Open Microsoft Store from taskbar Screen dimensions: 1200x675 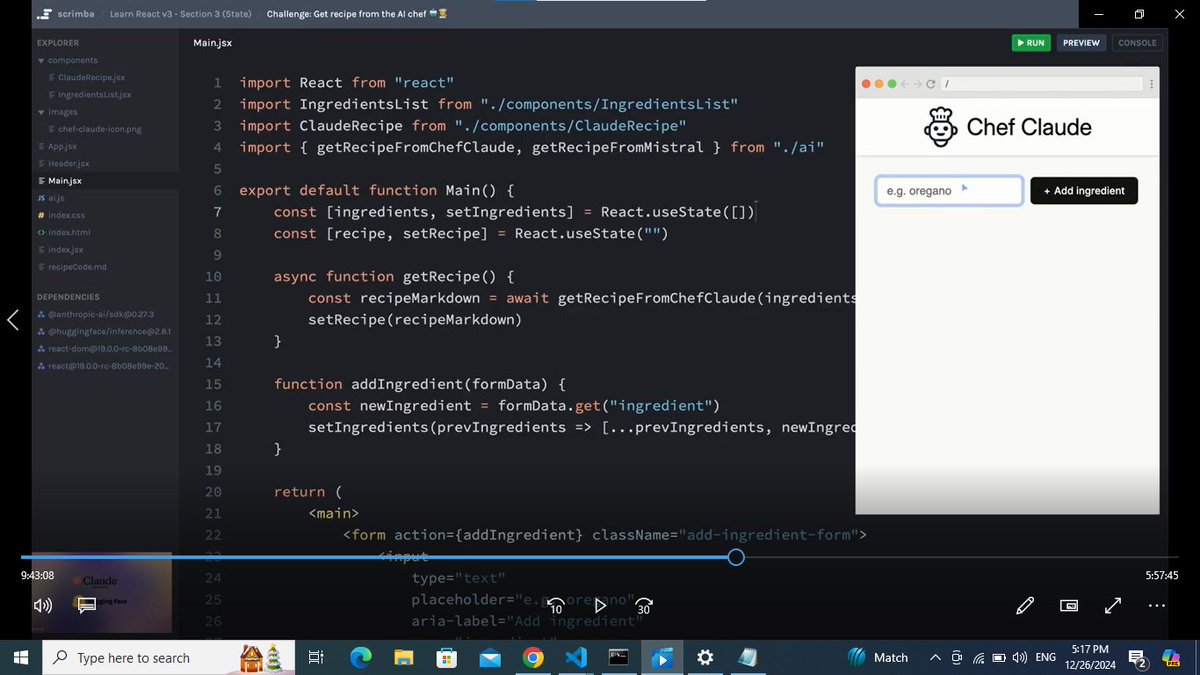[x=447, y=657]
